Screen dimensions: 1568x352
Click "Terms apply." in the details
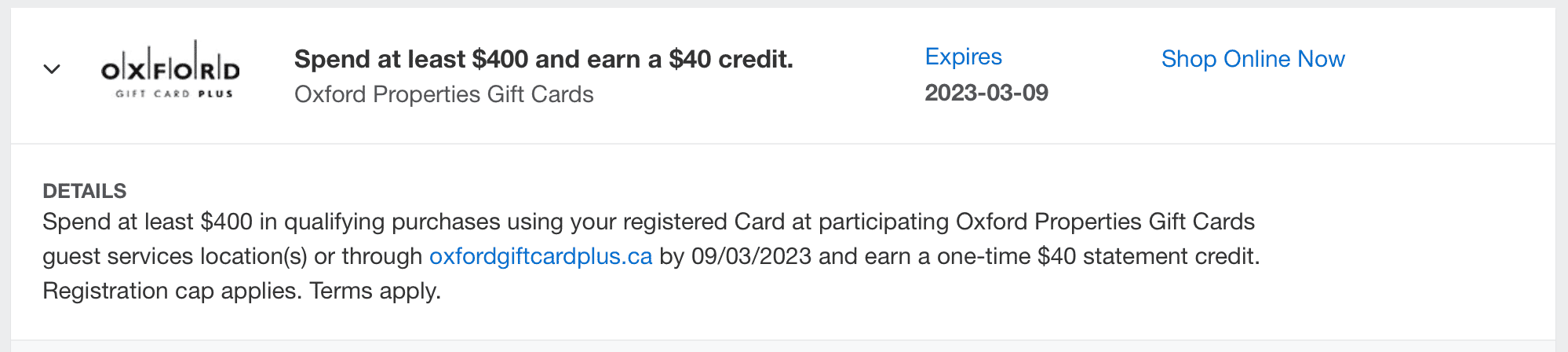(x=375, y=291)
